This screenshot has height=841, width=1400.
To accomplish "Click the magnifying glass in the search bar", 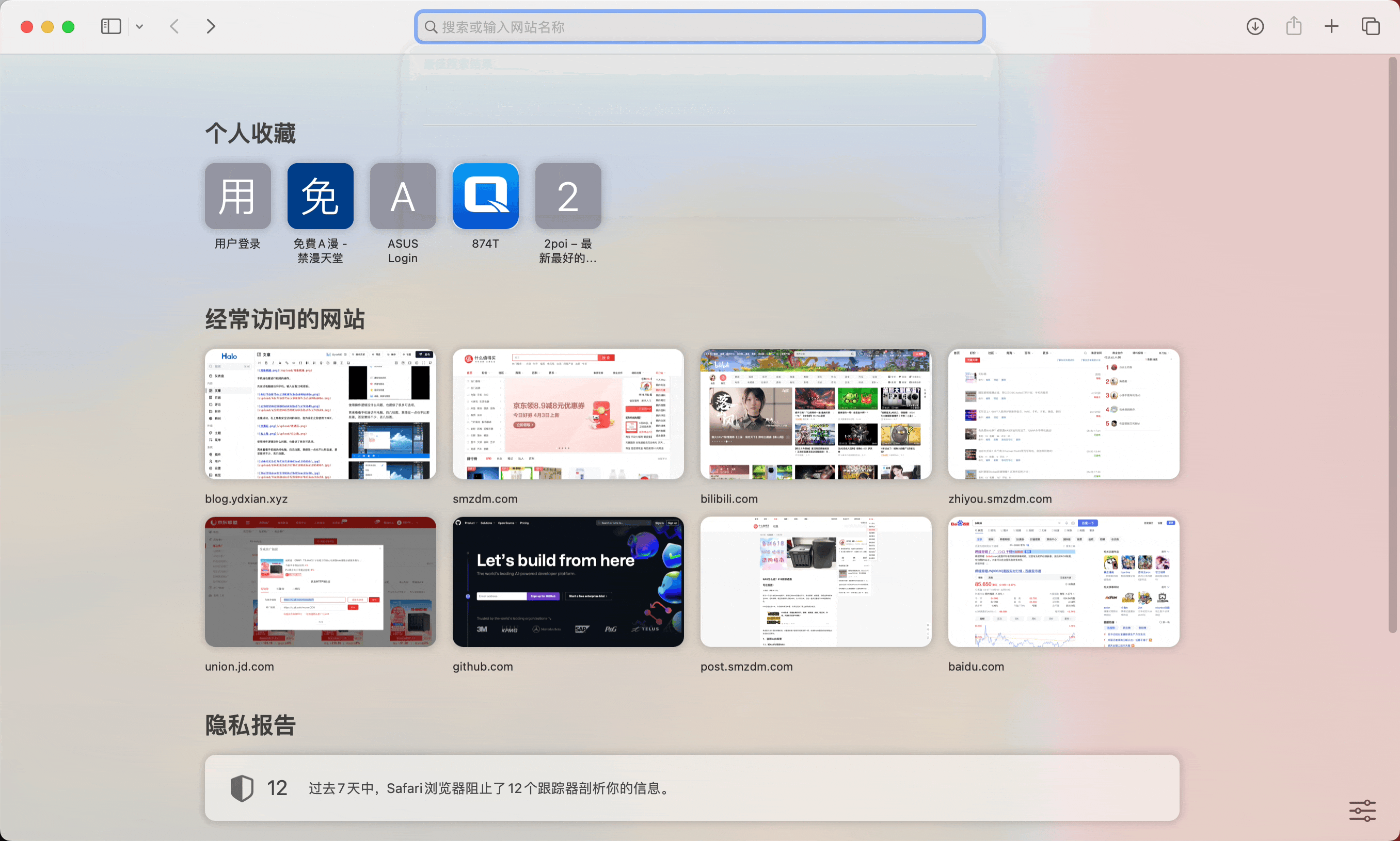I will (x=431, y=27).
